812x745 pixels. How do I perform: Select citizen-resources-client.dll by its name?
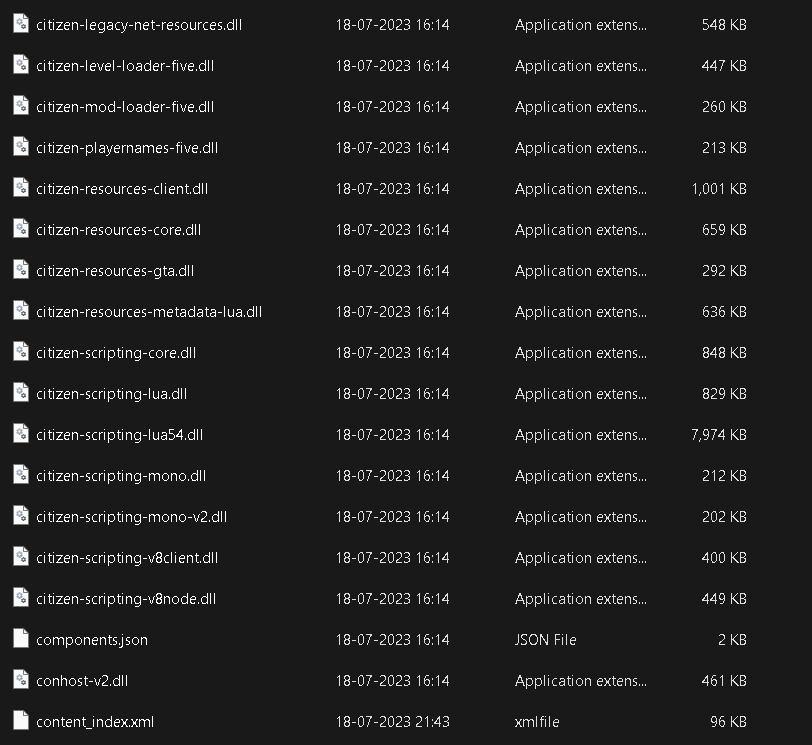coord(122,189)
